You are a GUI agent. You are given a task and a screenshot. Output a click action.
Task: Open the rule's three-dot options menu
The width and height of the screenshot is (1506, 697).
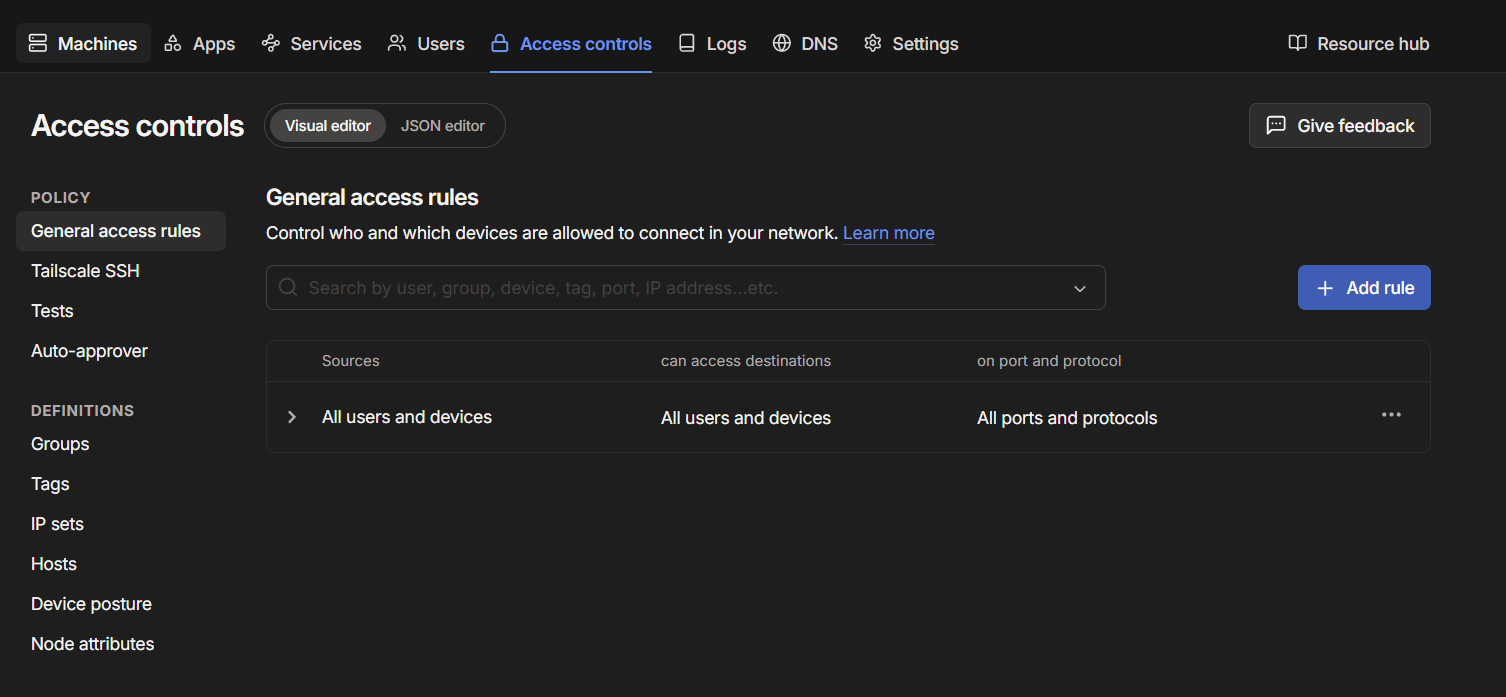pyautogui.click(x=1391, y=415)
